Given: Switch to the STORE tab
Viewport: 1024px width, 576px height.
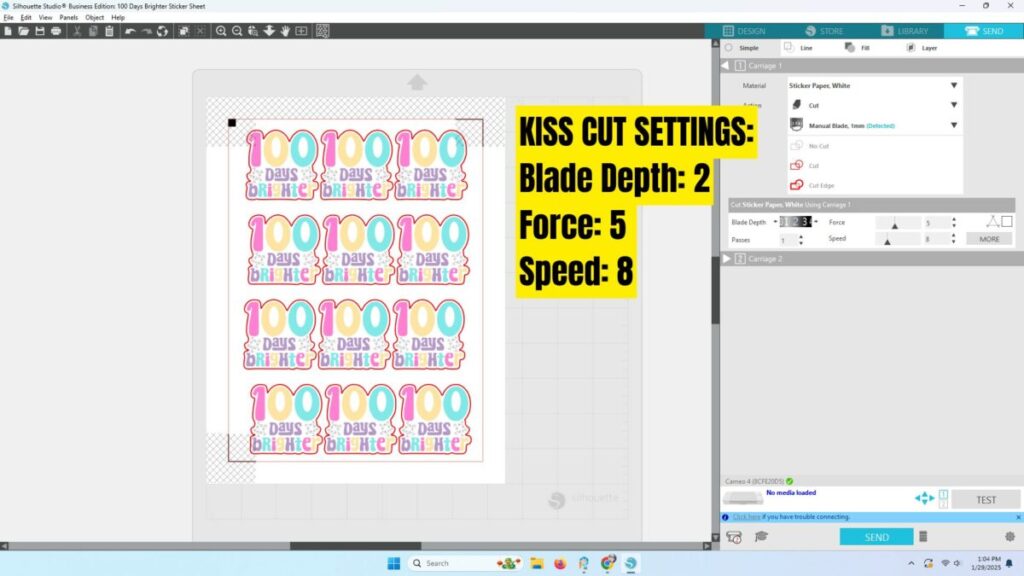Looking at the screenshot, I should pyautogui.click(x=825, y=31).
